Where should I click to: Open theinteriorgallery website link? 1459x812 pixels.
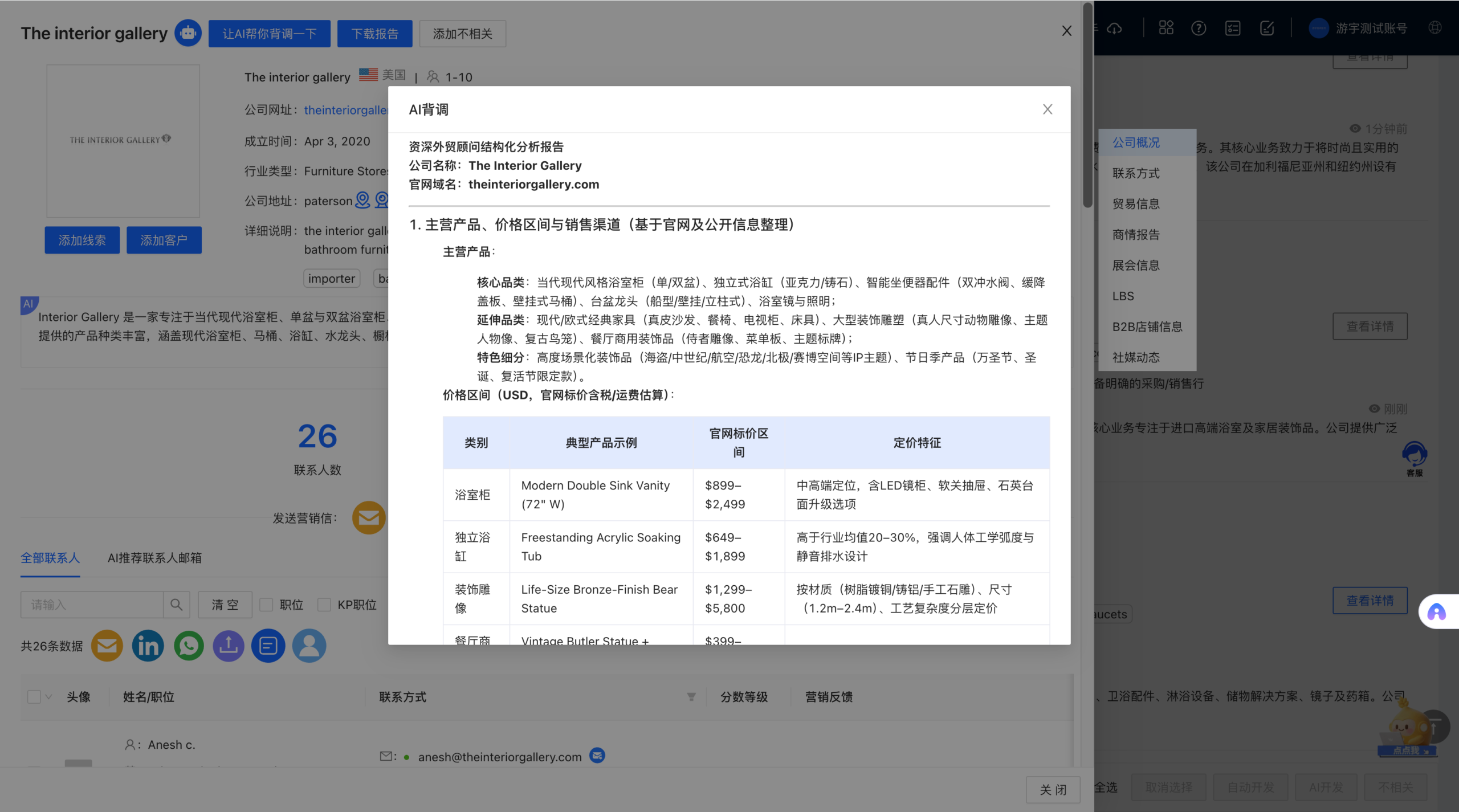[346, 110]
